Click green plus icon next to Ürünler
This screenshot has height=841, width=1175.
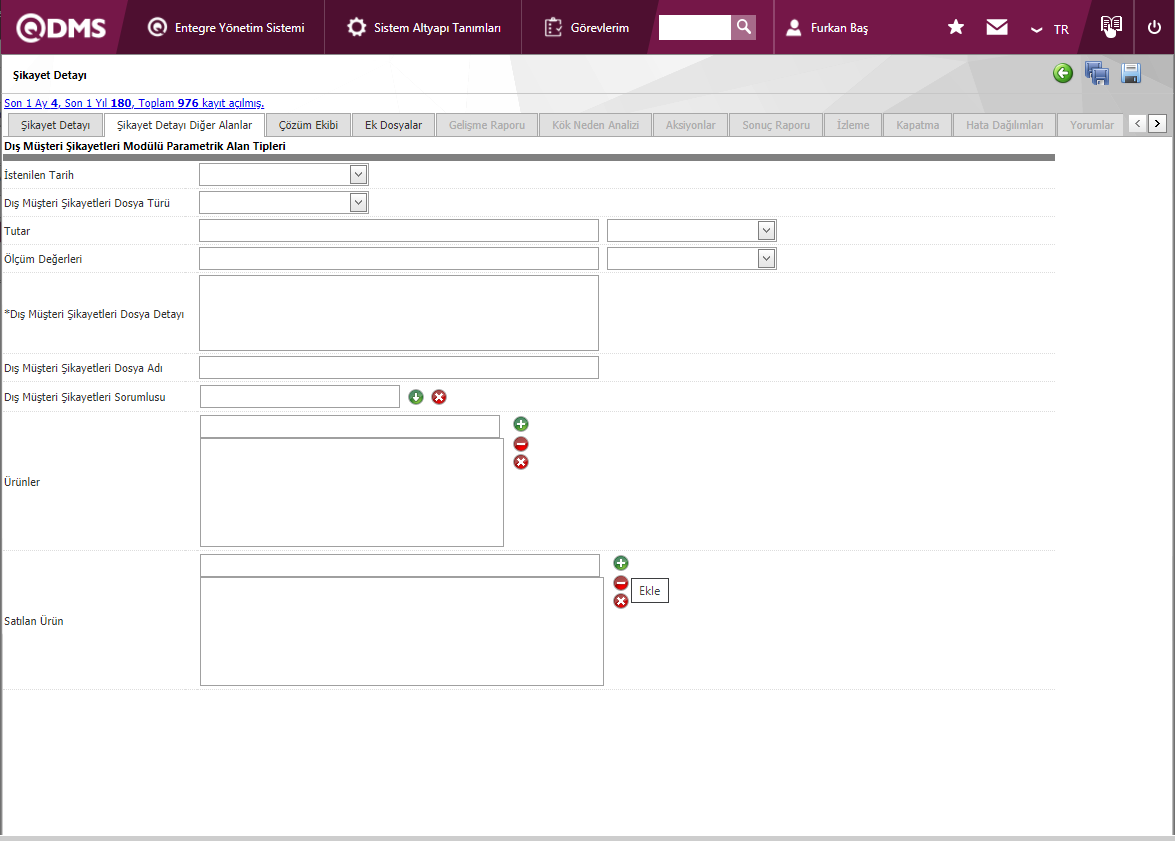pos(521,425)
